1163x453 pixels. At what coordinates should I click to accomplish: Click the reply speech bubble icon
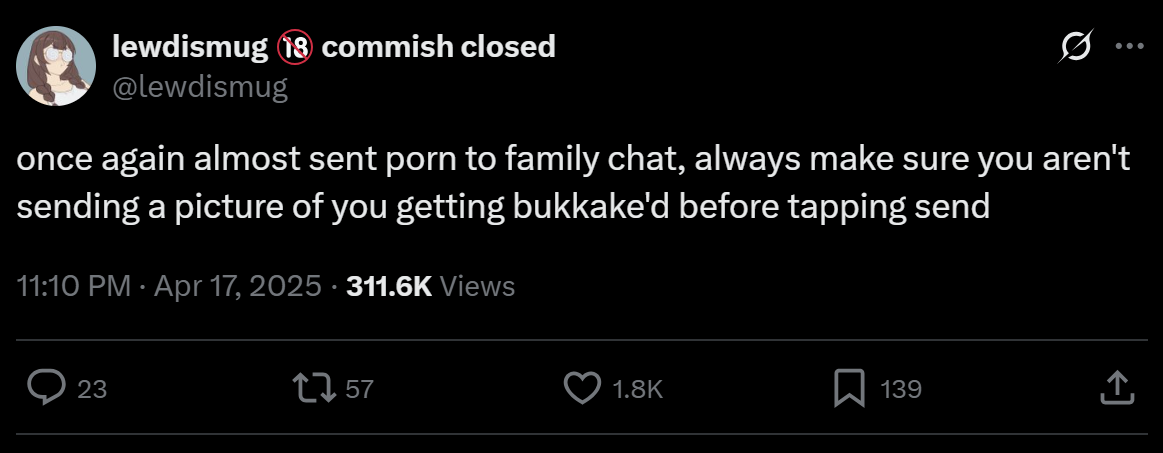[47, 388]
